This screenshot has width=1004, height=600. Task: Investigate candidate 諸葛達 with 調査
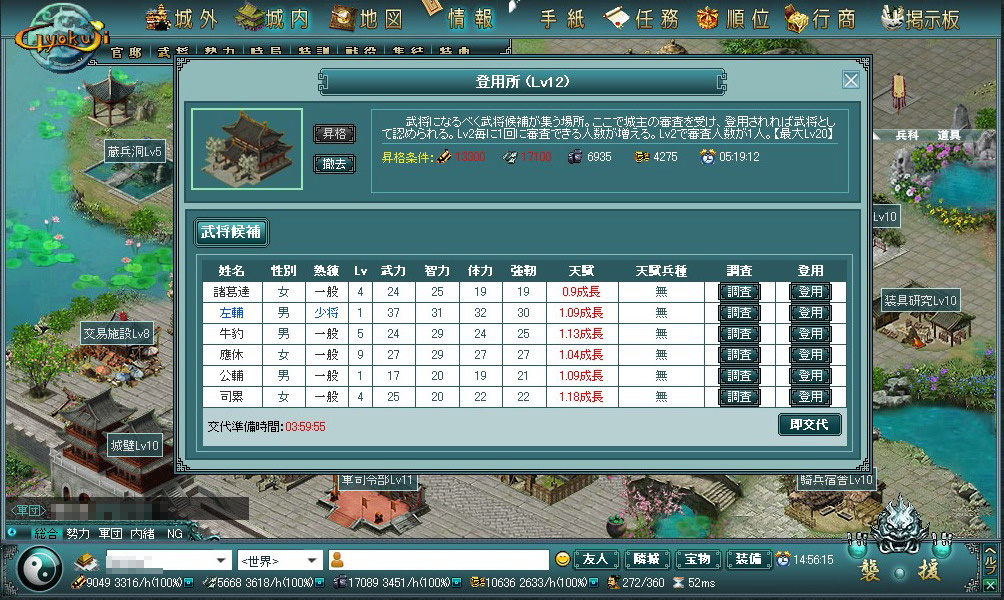739,292
